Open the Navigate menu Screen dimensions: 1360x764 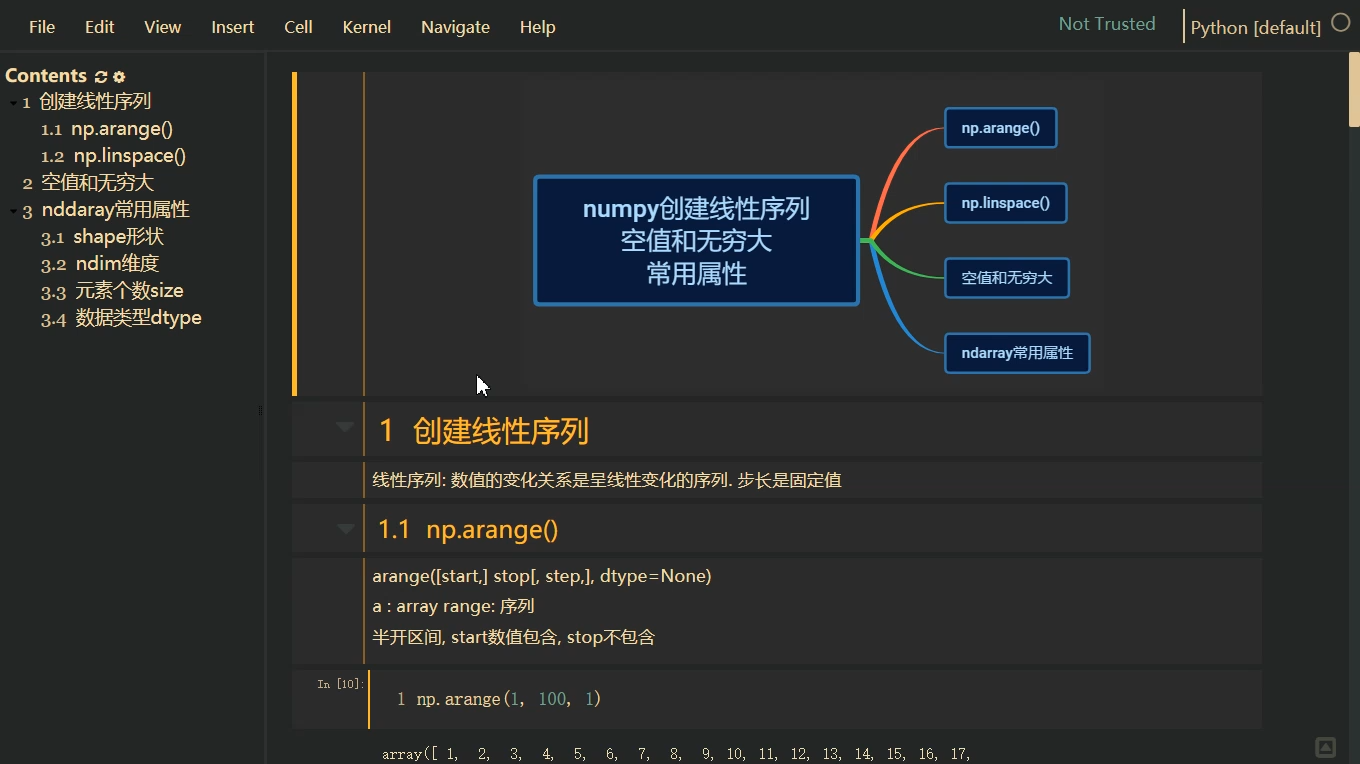point(455,27)
